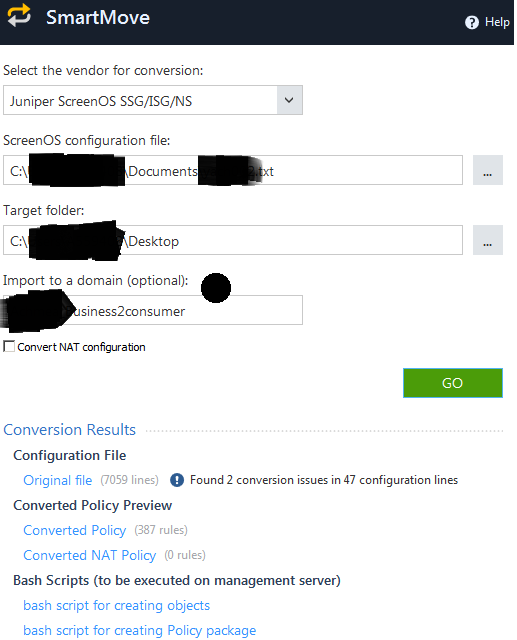Click the Conversion Results section heading
Image resolution: width=517 pixels, height=640 pixels.
click(69, 430)
